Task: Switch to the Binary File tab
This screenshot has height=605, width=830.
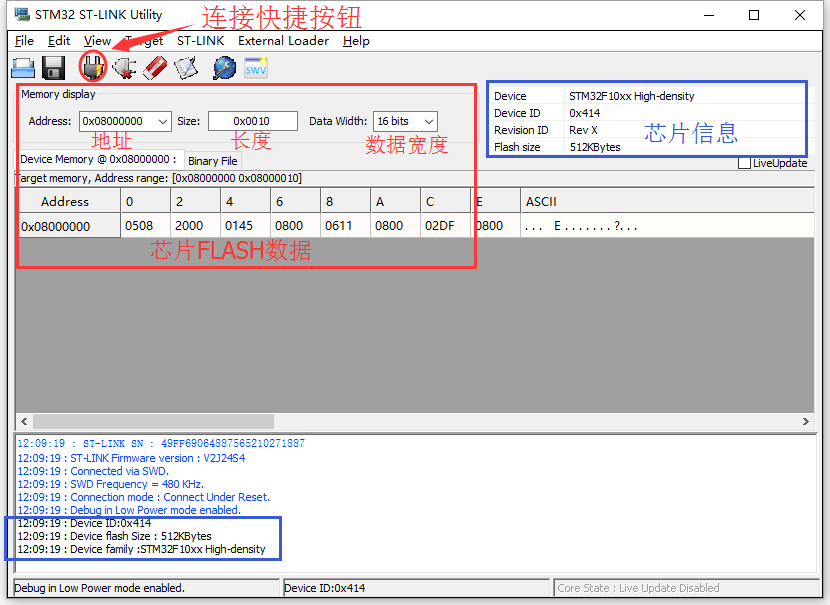Action: tap(213, 161)
